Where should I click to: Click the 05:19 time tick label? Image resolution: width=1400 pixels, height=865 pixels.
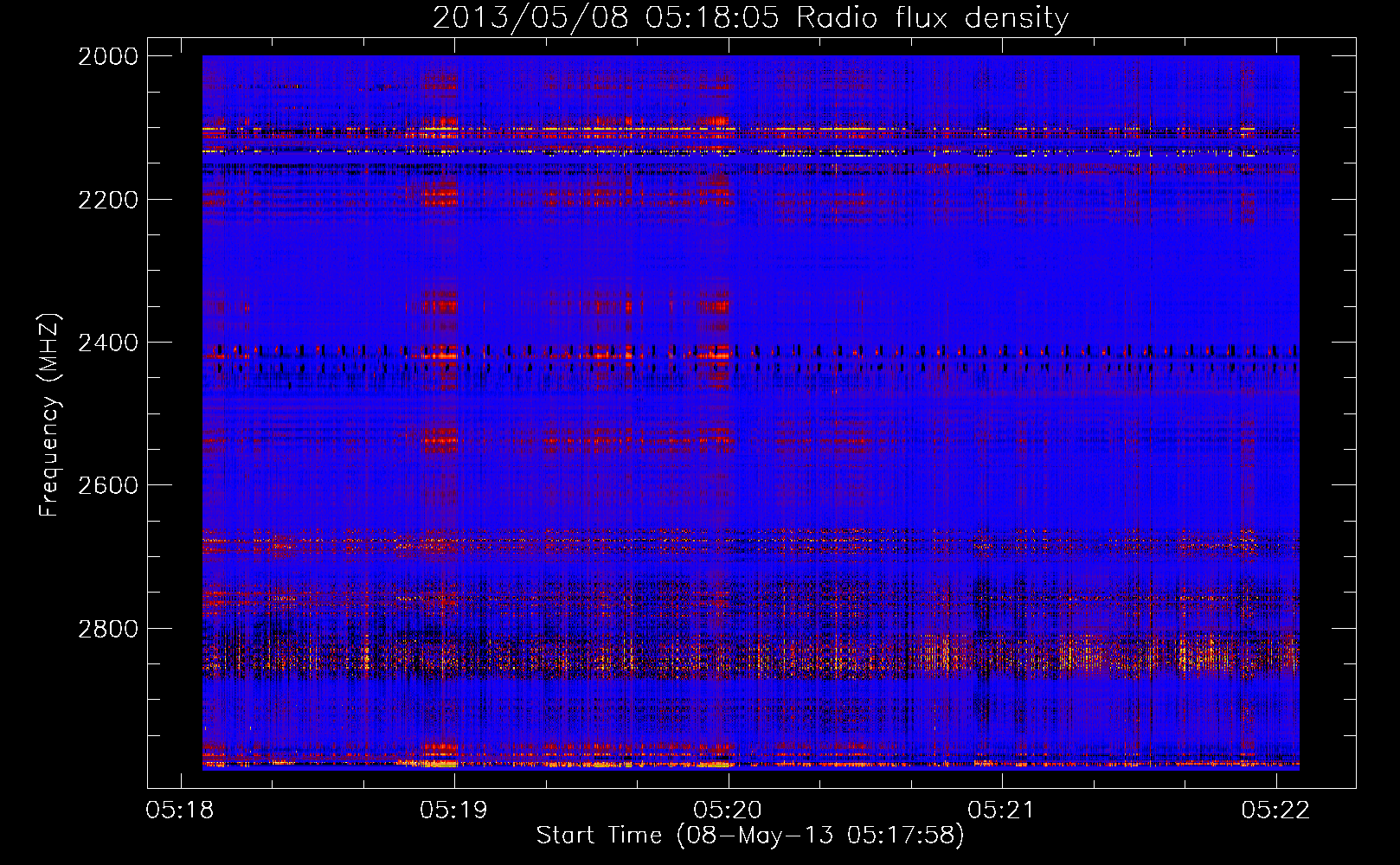click(x=453, y=810)
